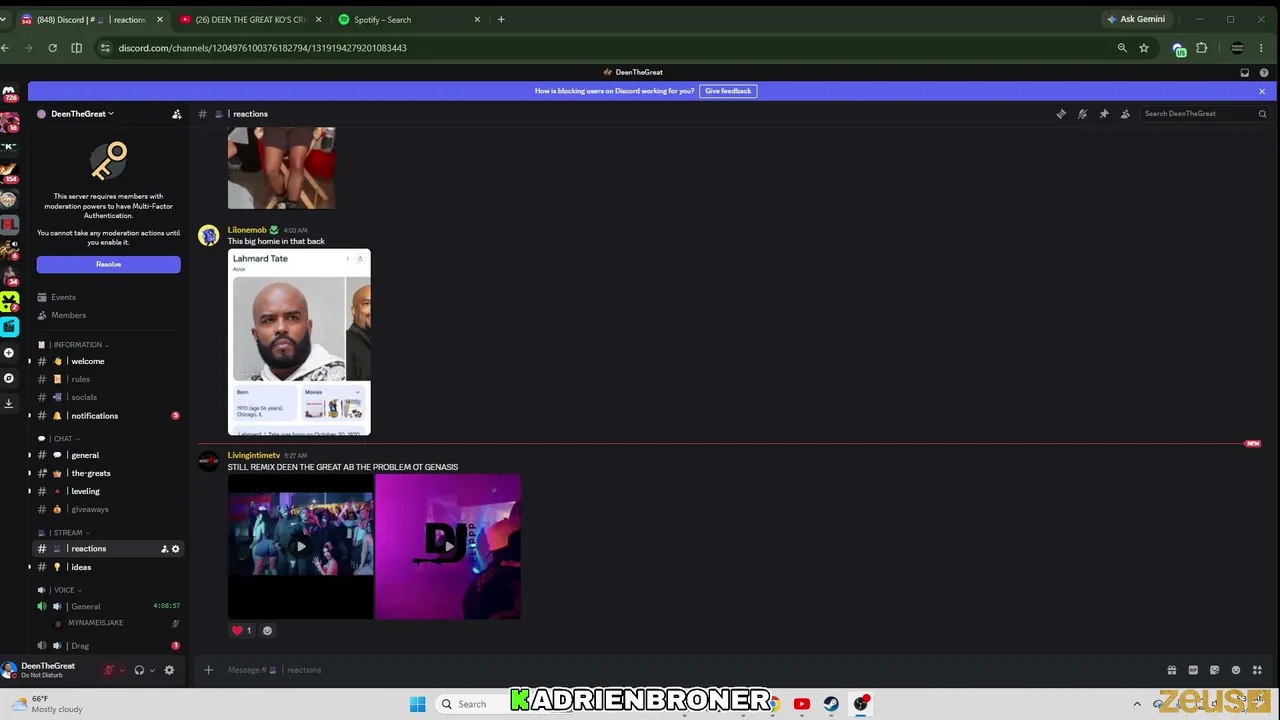Open microphone input options arrow

(x=122, y=670)
